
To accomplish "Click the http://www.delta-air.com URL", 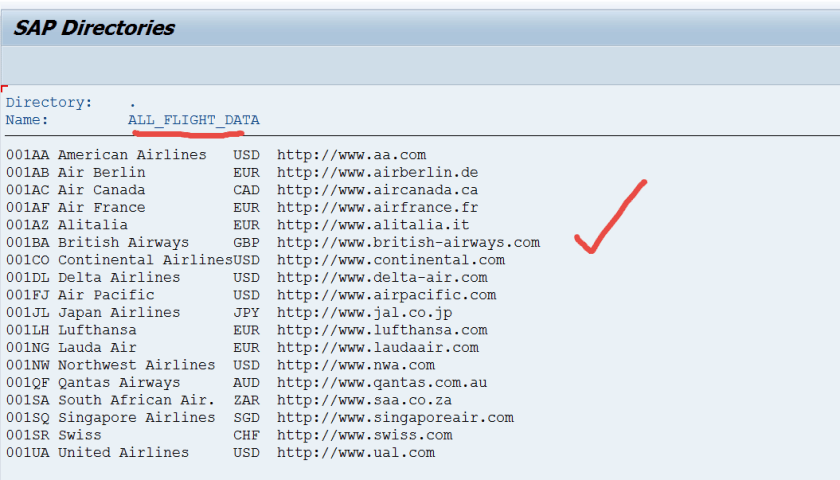I will [382, 278].
